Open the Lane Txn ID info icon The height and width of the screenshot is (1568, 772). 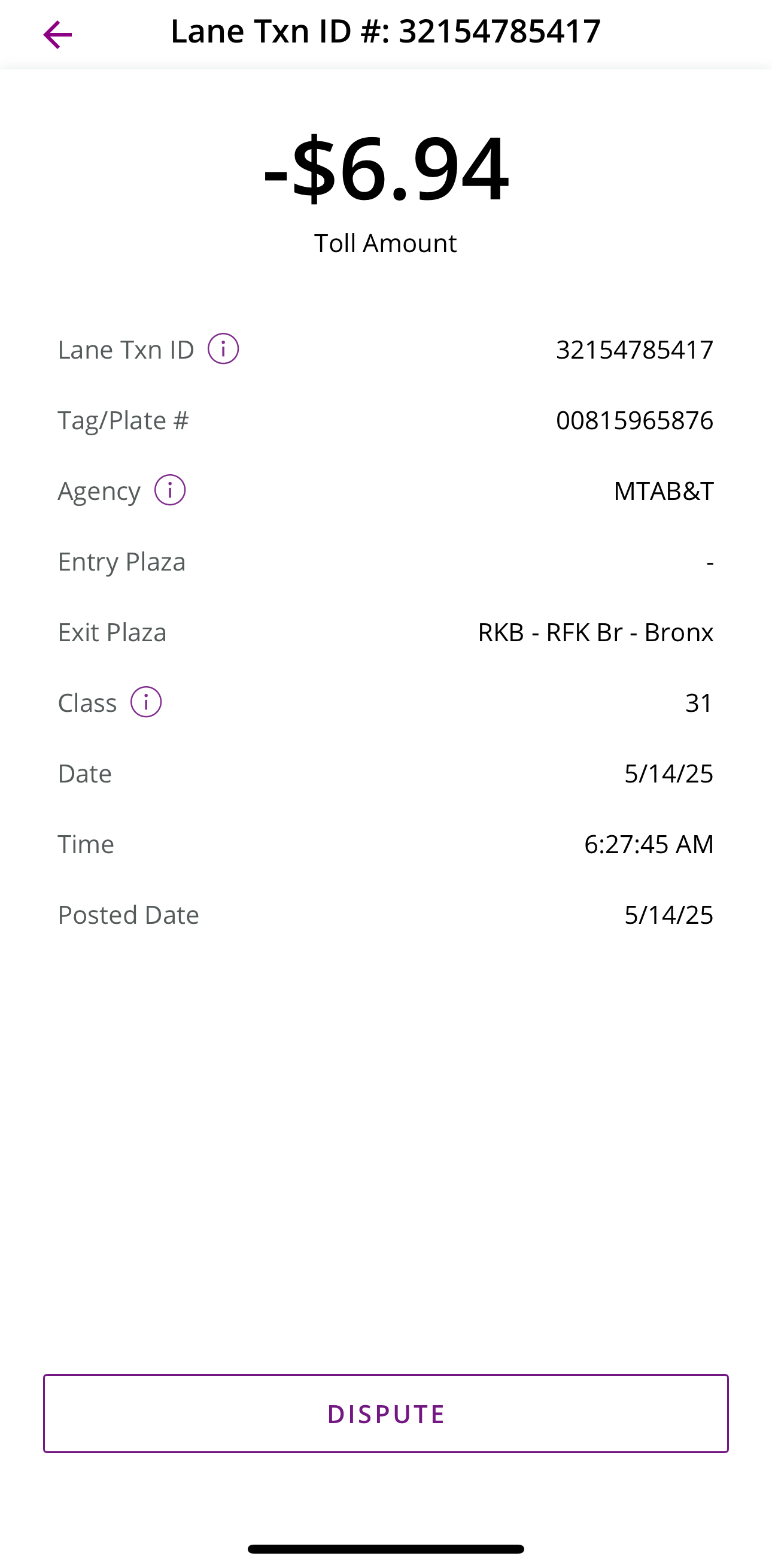pyautogui.click(x=223, y=349)
